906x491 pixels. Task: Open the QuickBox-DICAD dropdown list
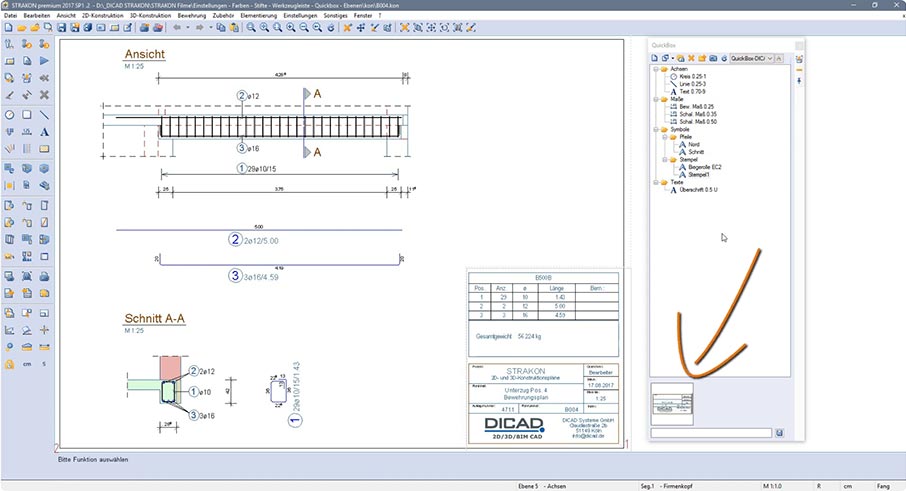pos(769,59)
